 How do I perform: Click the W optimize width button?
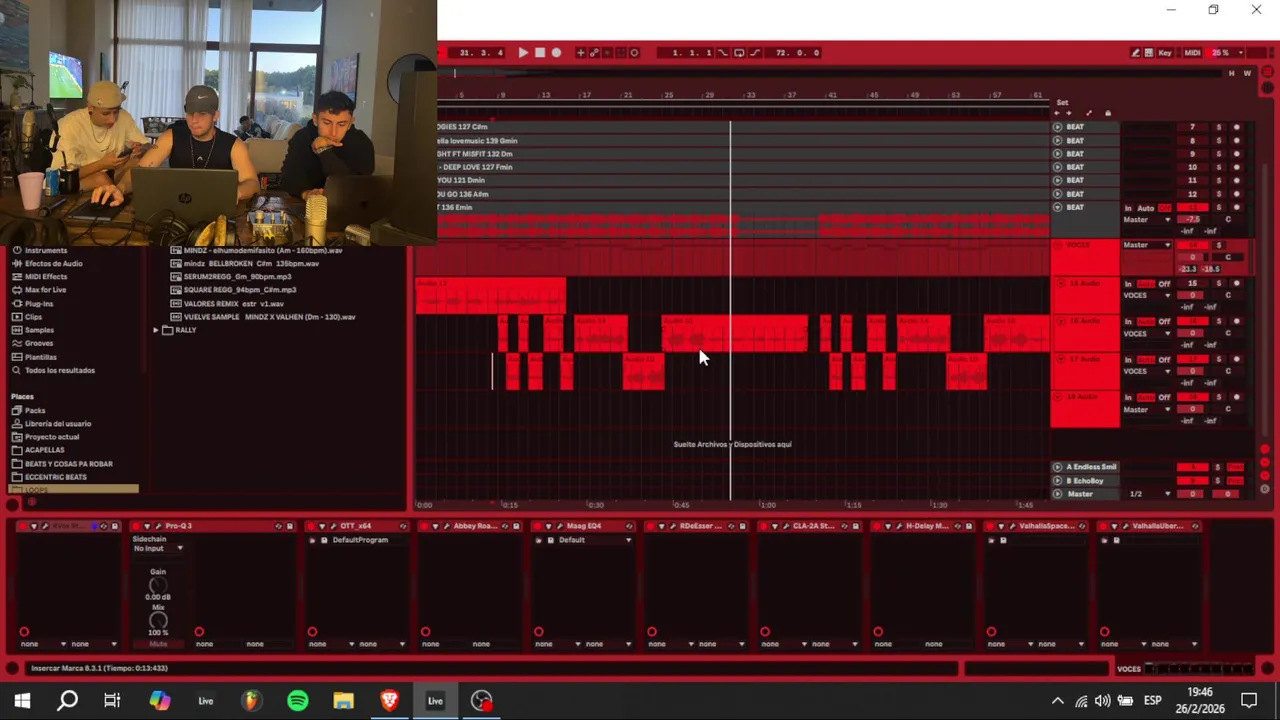pos(1247,73)
